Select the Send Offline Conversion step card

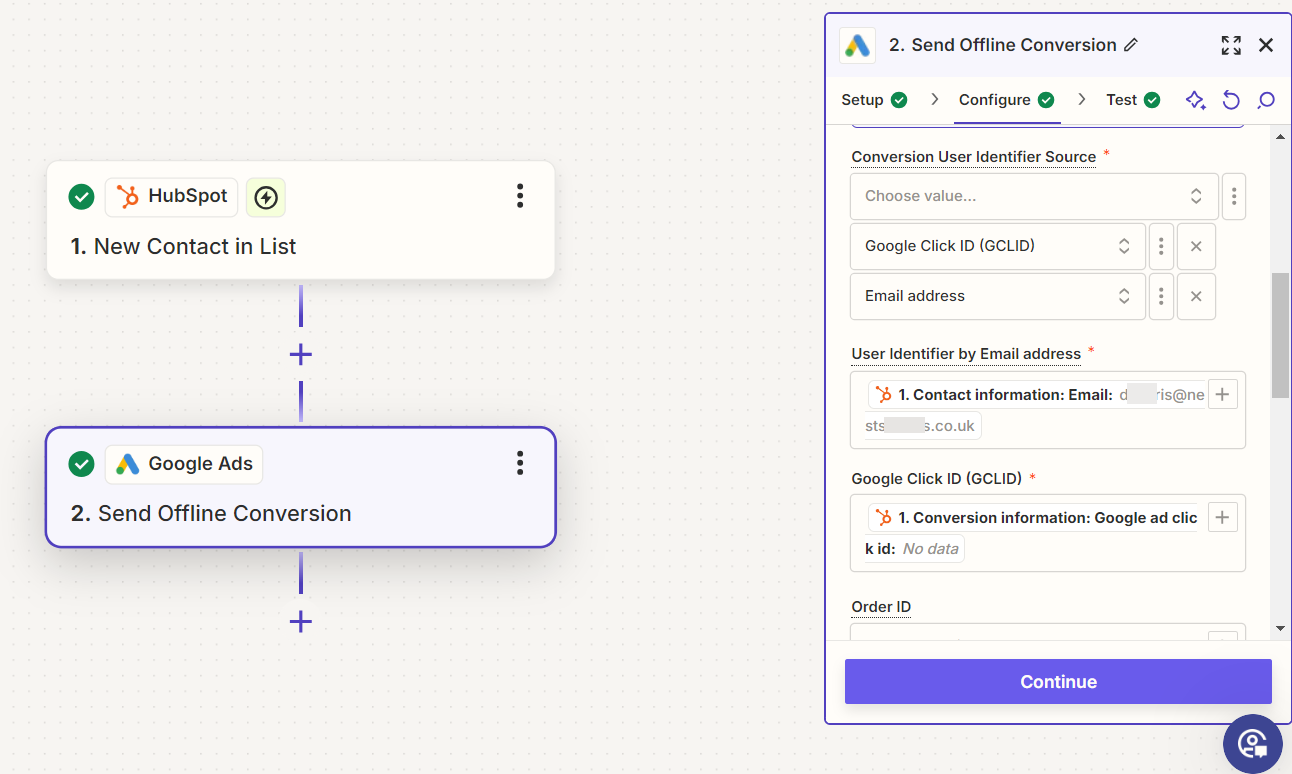coord(301,487)
